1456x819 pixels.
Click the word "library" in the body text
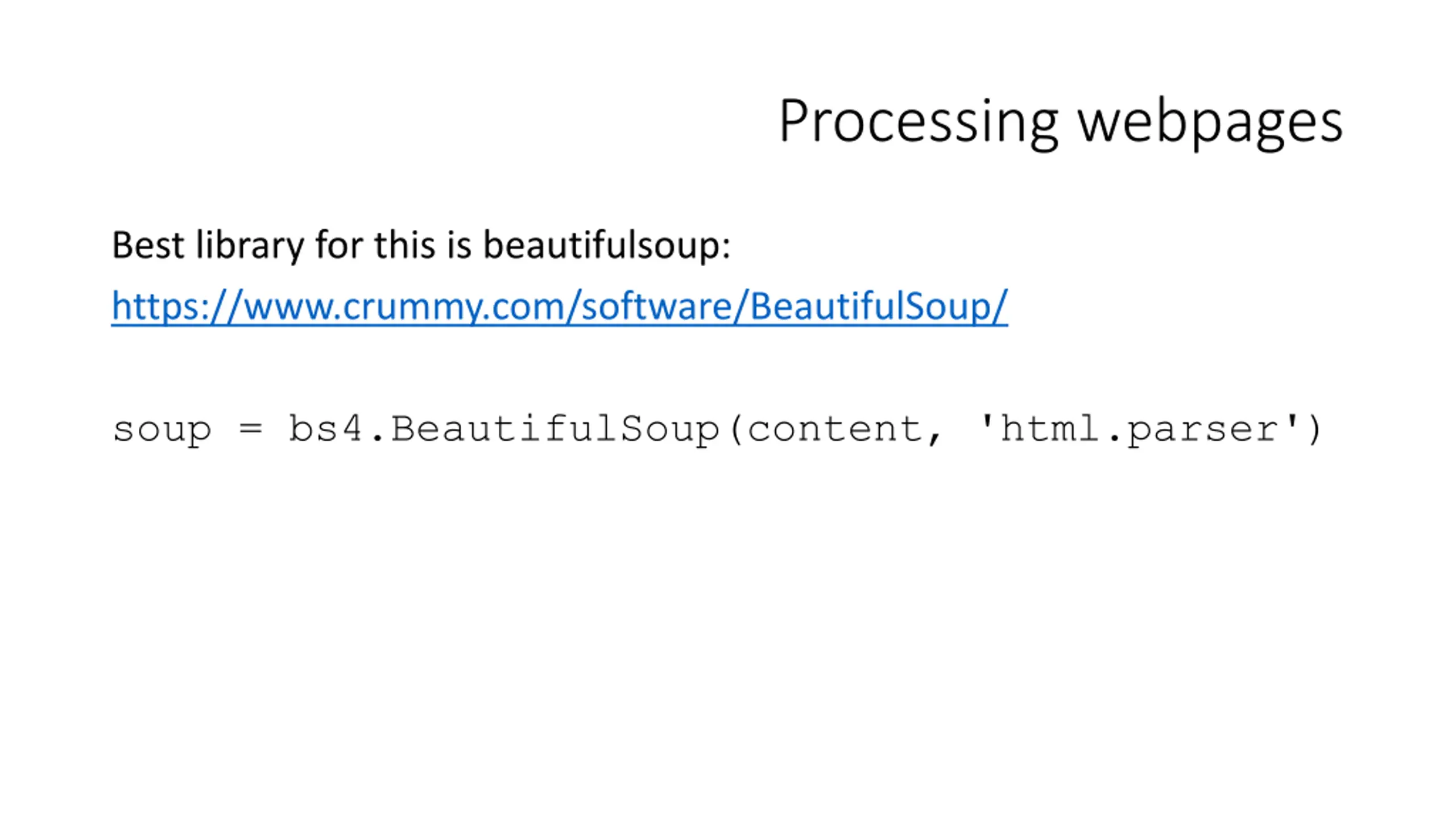[250, 245]
